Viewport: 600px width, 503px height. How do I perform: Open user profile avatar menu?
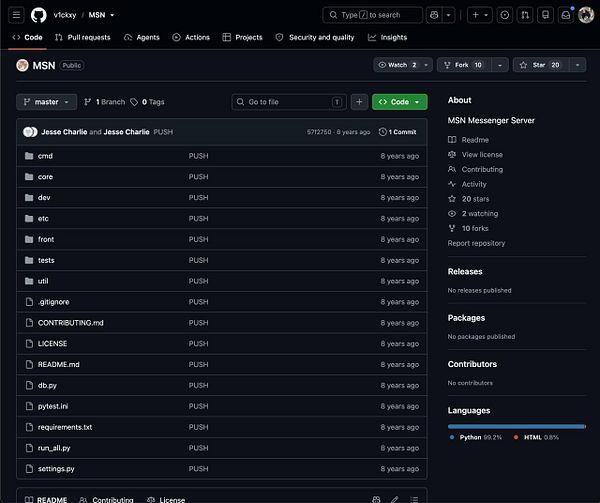(586, 15)
